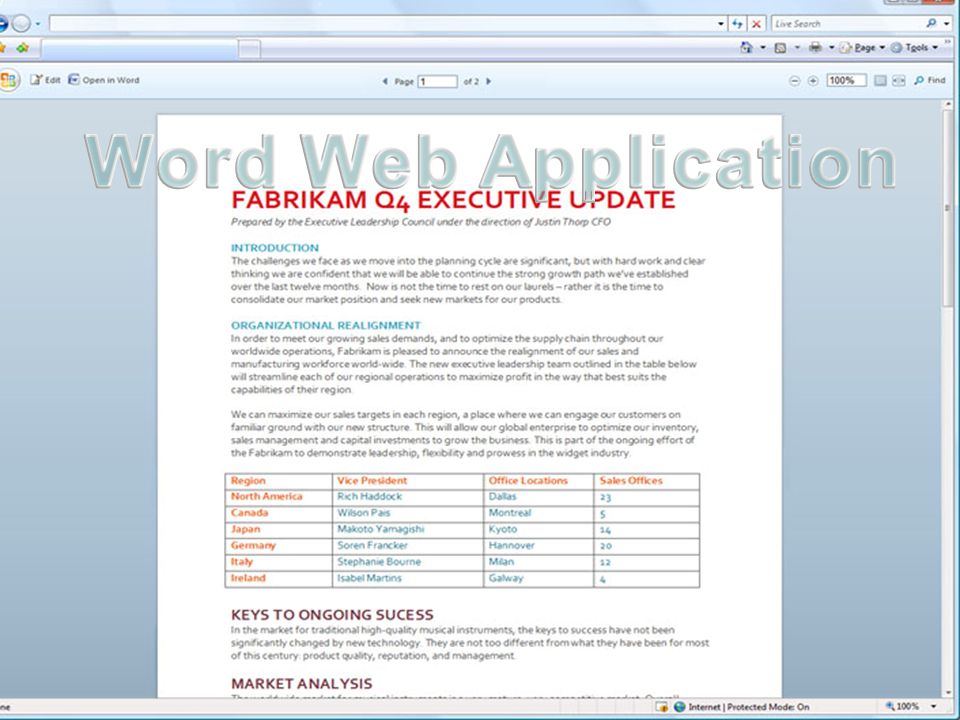Click the zoom in plus icon

point(812,81)
